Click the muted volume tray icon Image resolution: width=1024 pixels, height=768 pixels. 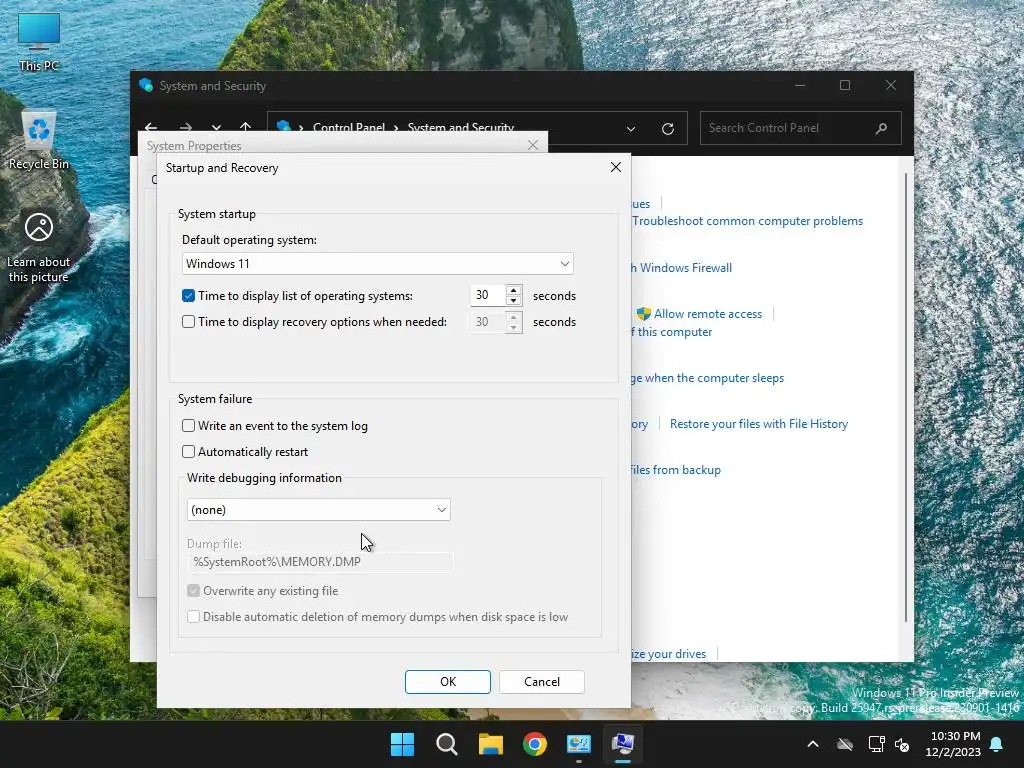coord(902,744)
